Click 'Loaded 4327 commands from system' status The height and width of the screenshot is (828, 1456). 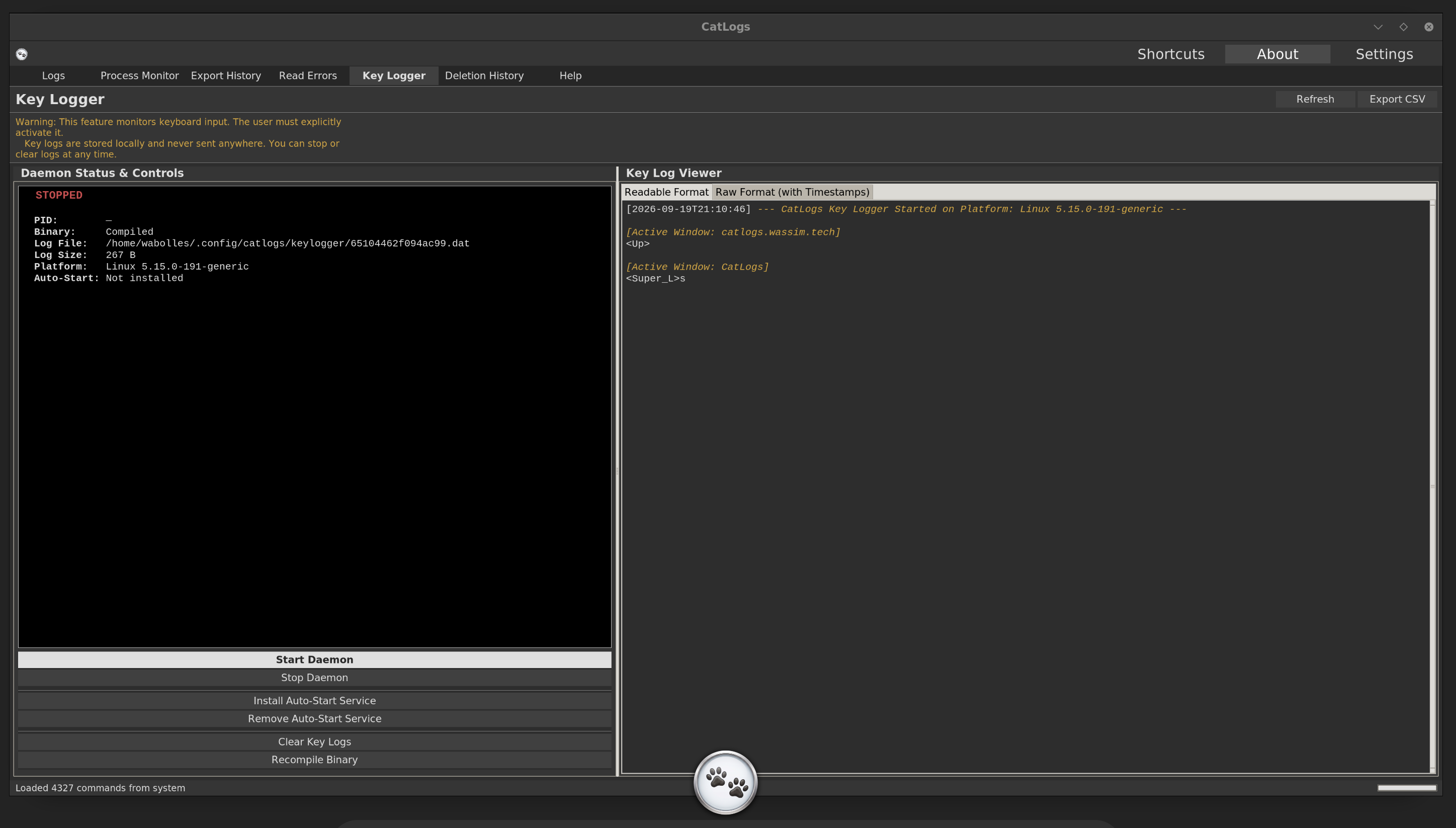100,788
